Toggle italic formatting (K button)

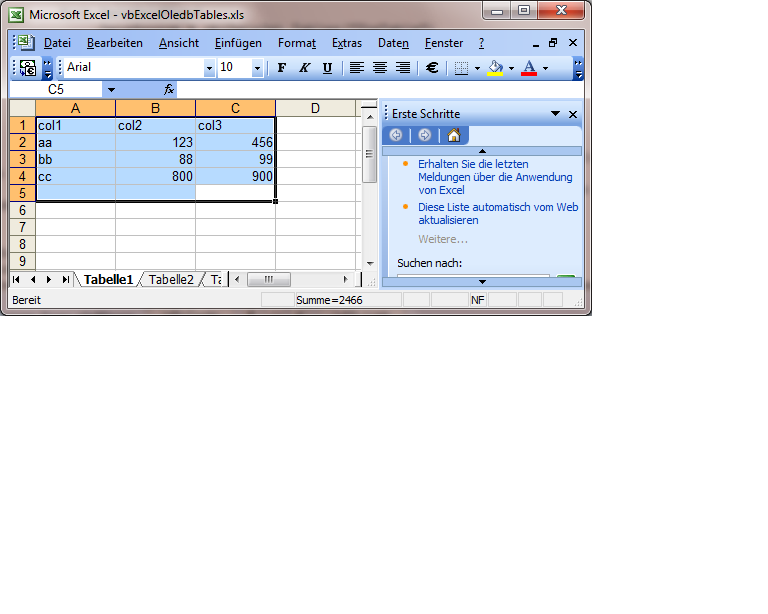click(304, 68)
